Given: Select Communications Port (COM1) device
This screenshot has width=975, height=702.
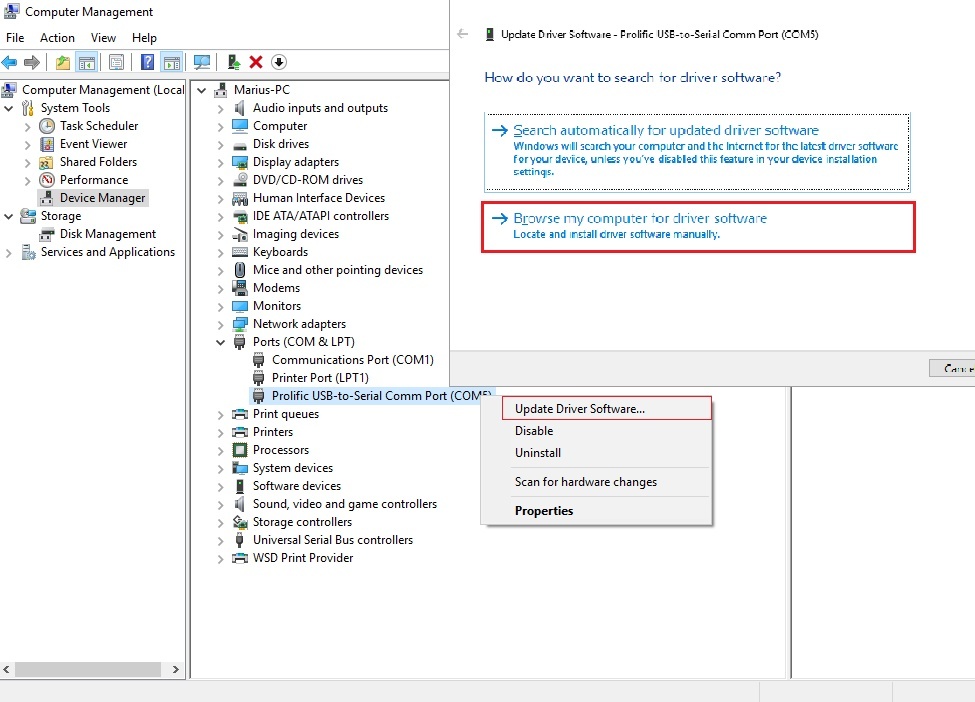Looking at the screenshot, I should point(352,360).
